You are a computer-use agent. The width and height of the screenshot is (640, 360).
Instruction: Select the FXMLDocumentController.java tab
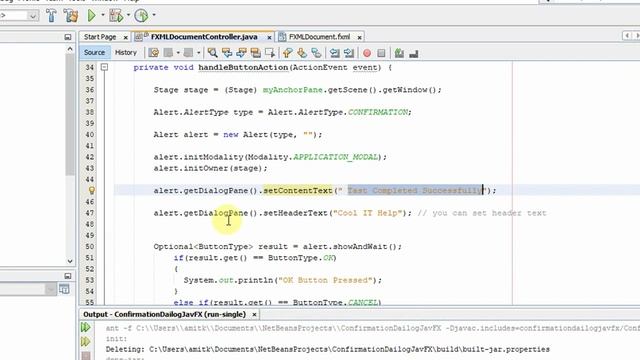coord(204,37)
